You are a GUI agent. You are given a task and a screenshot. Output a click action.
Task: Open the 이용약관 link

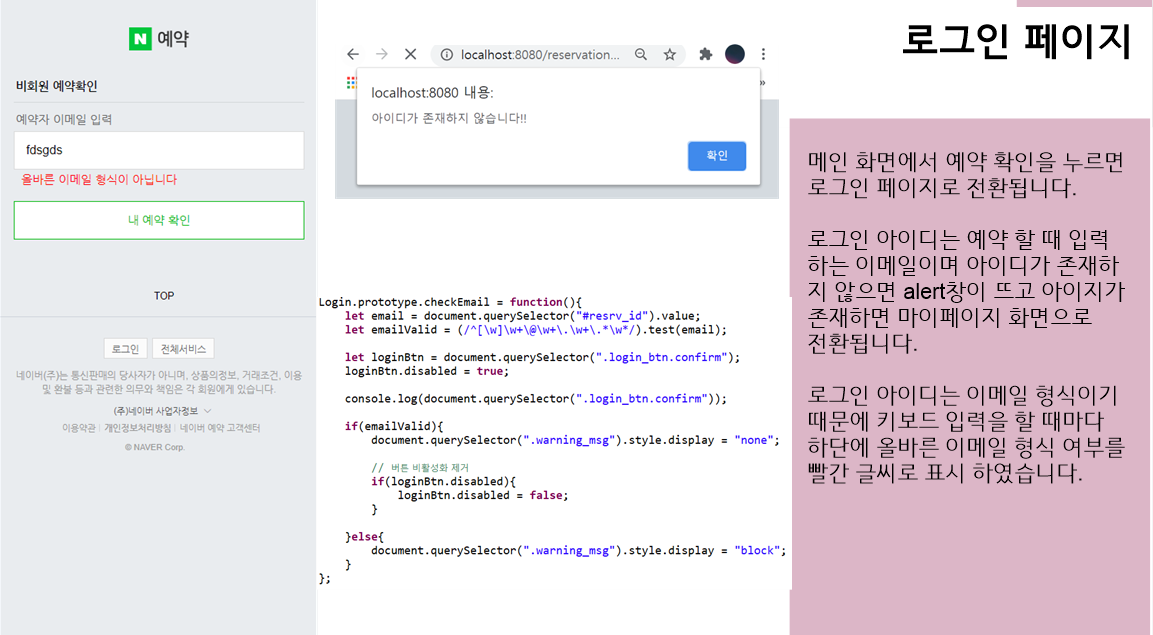(x=79, y=428)
